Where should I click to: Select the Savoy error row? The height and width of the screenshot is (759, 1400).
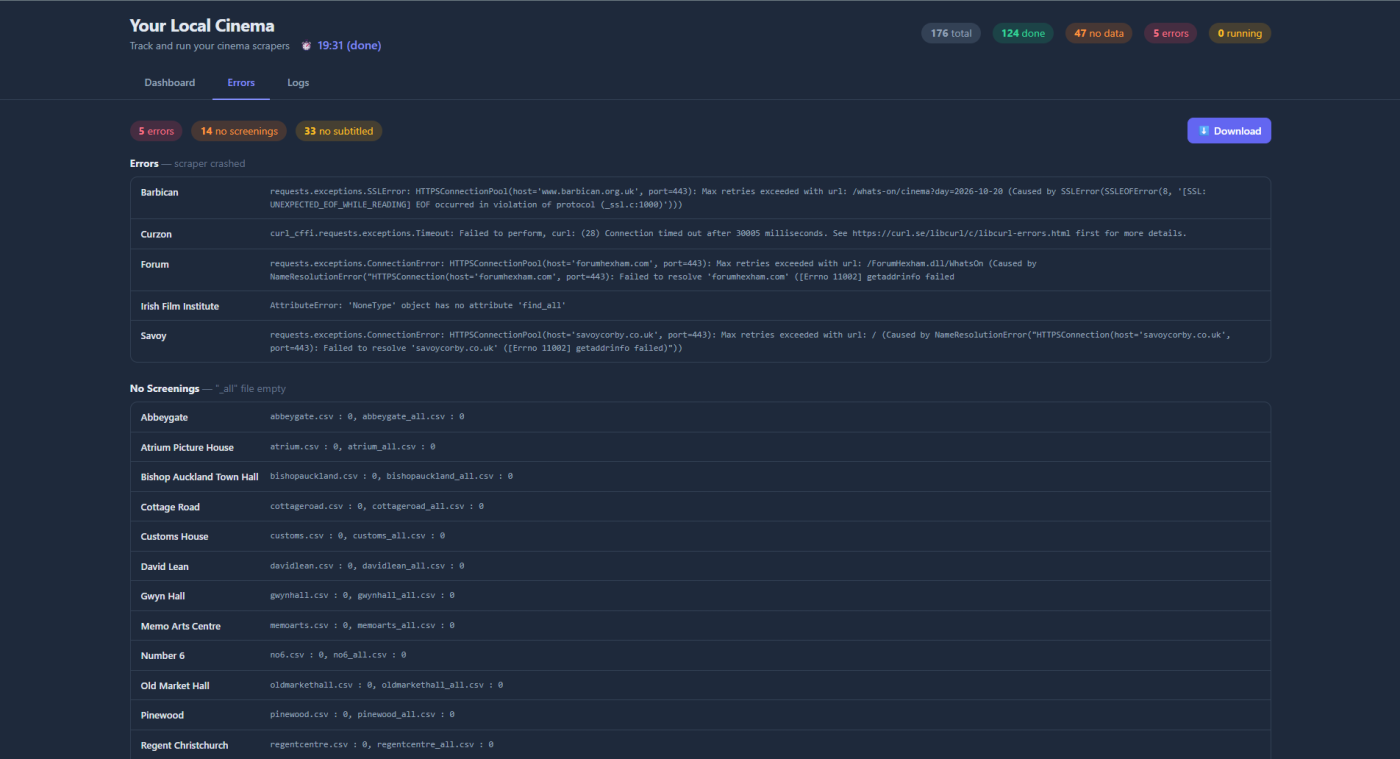coord(700,341)
